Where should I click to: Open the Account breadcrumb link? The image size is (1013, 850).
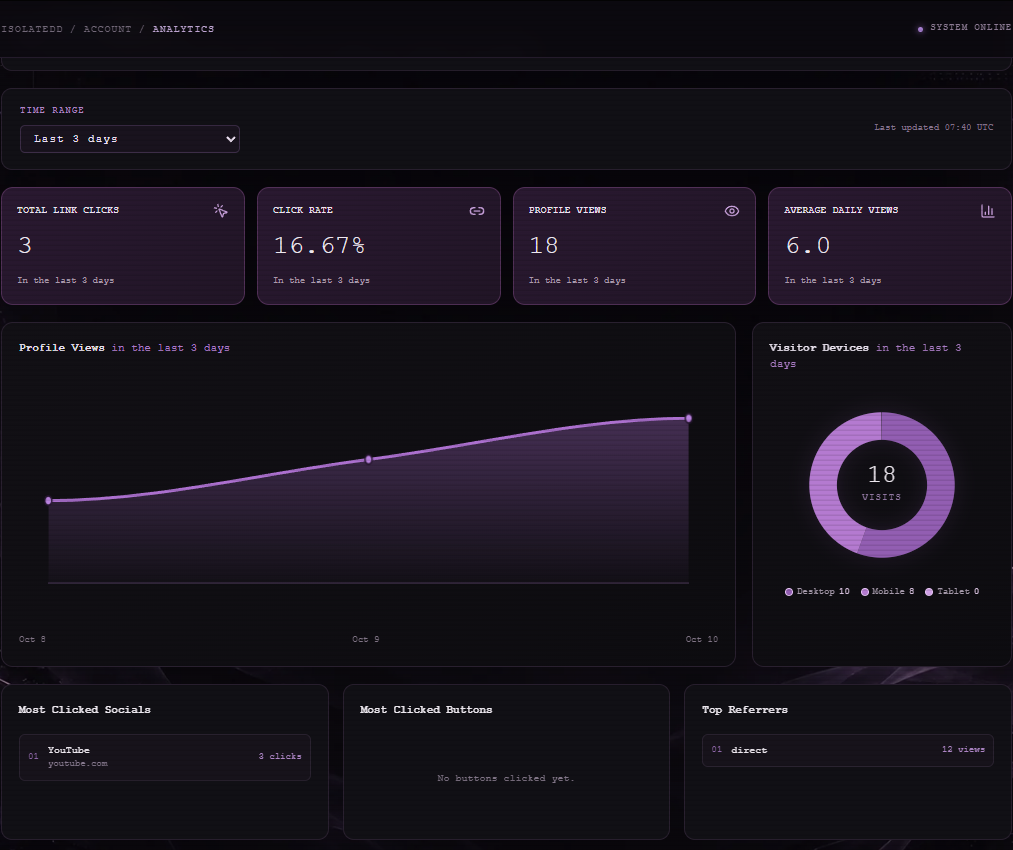(107, 29)
